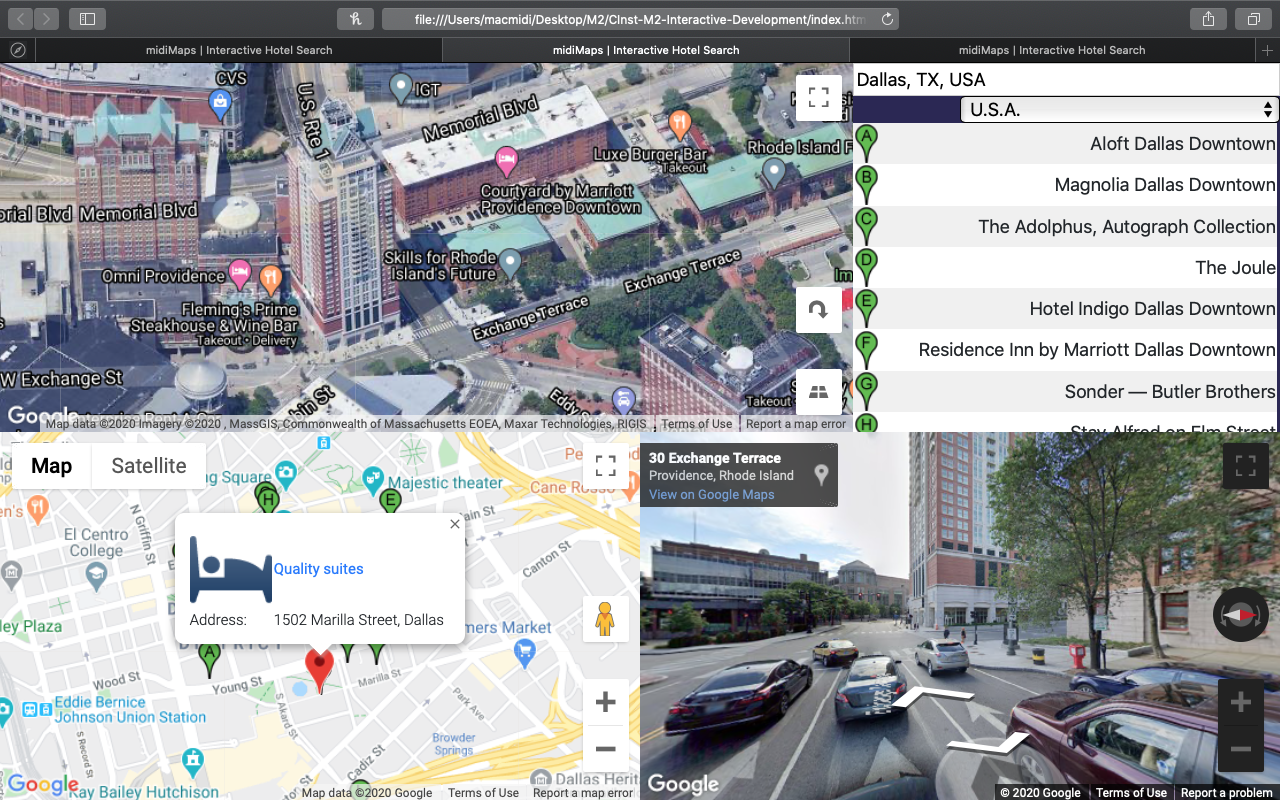Viewport: 1280px width, 800px height.
Task: Toggle the Safari sidebar button
Action: point(87,18)
